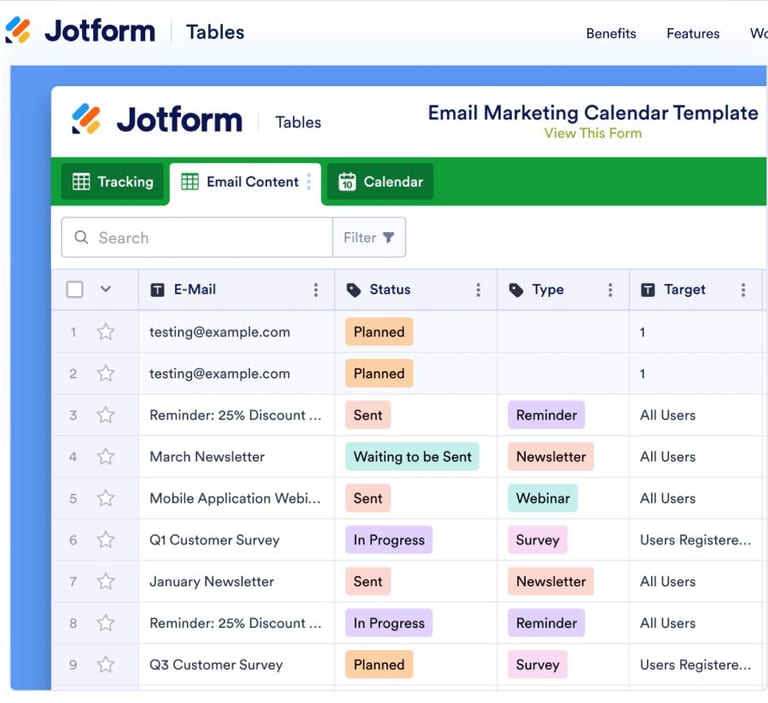The width and height of the screenshot is (768, 703).
Task: Click the Jotform logo in top header
Action: coord(80,31)
